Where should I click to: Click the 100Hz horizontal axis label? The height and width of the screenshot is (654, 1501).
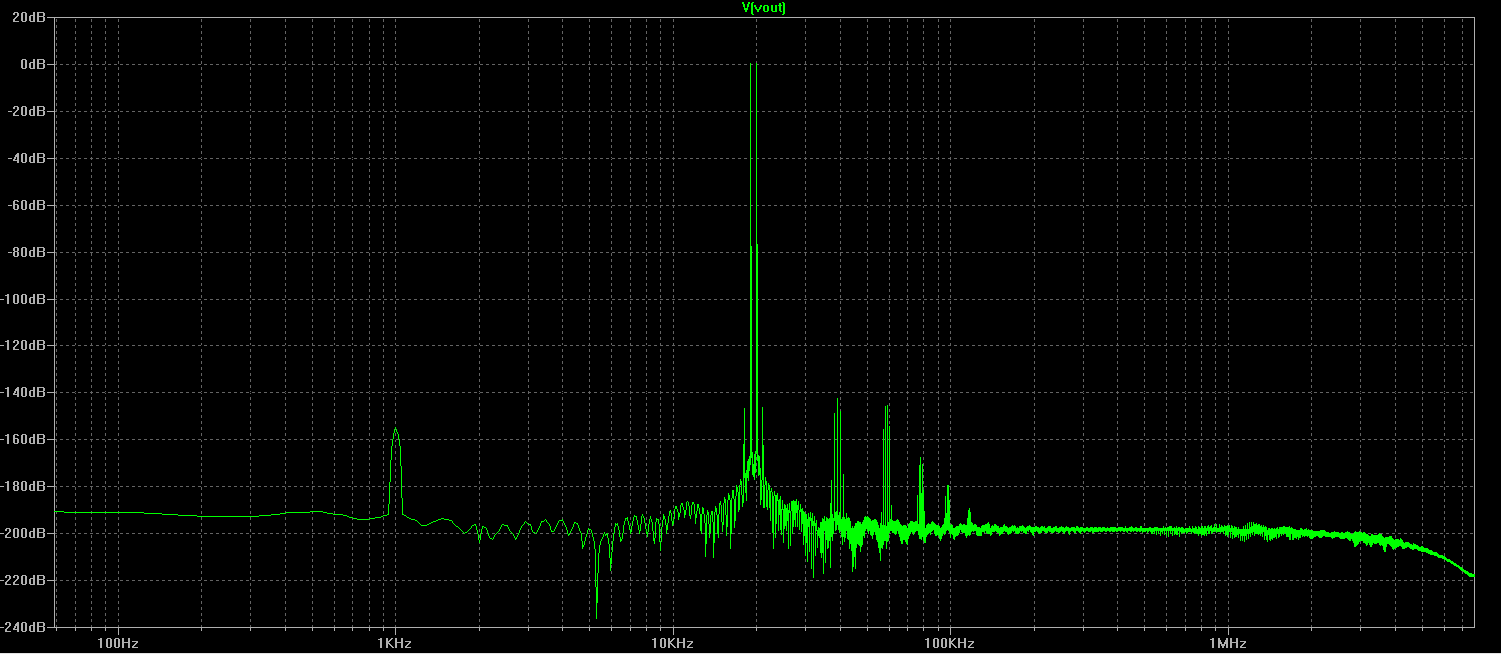[x=118, y=641]
